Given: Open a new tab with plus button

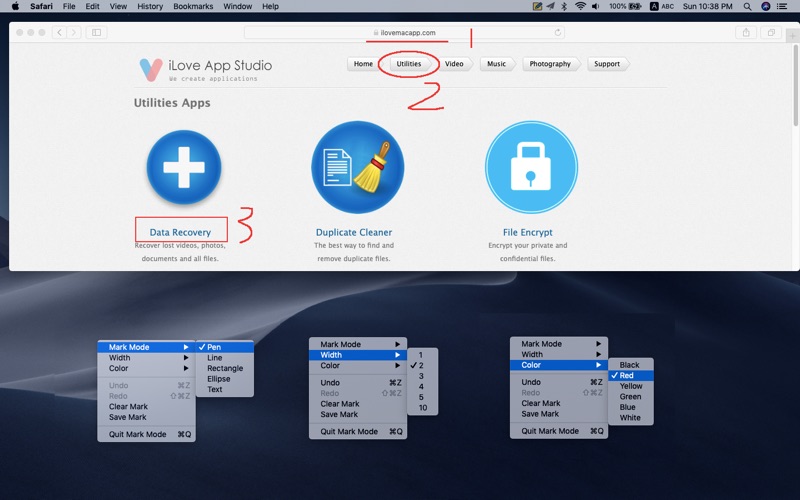Looking at the screenshot, I should [792, 36].
